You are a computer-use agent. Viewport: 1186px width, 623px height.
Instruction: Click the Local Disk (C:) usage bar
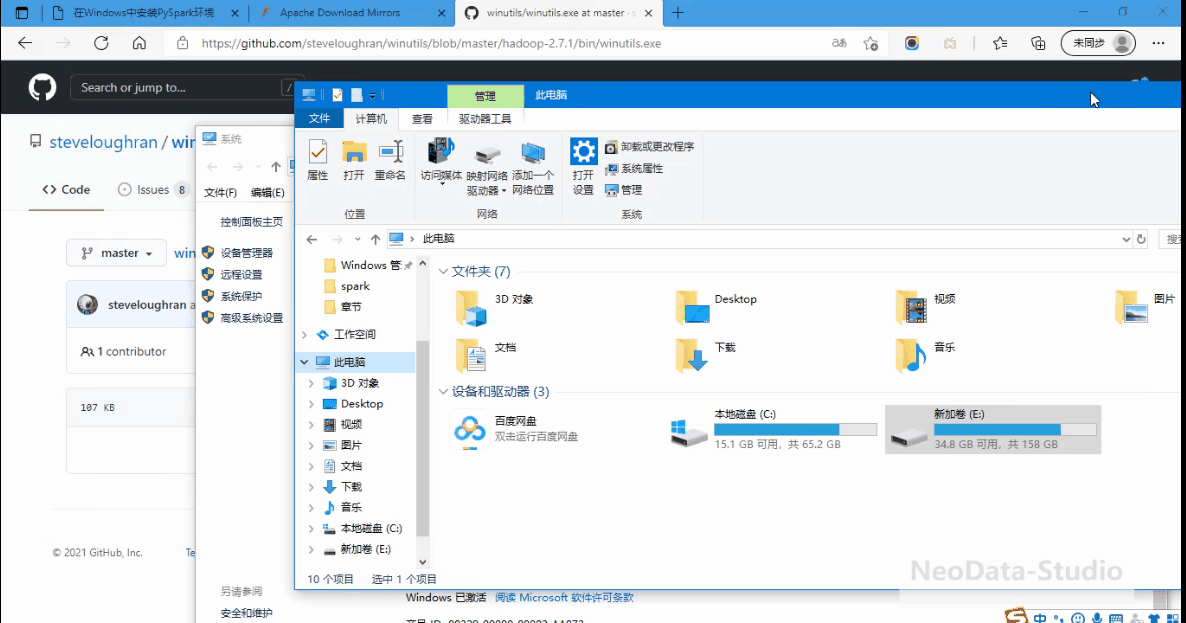click(x=795, y=429)
